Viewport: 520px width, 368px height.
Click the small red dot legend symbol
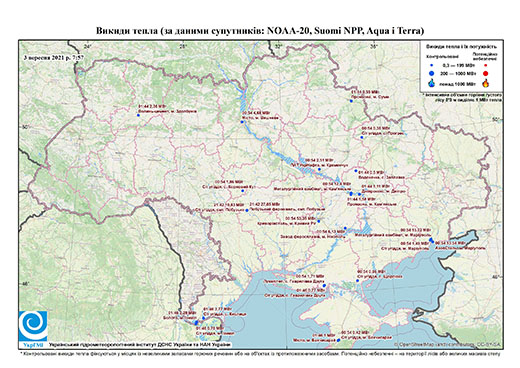click(x=486, y=65)
